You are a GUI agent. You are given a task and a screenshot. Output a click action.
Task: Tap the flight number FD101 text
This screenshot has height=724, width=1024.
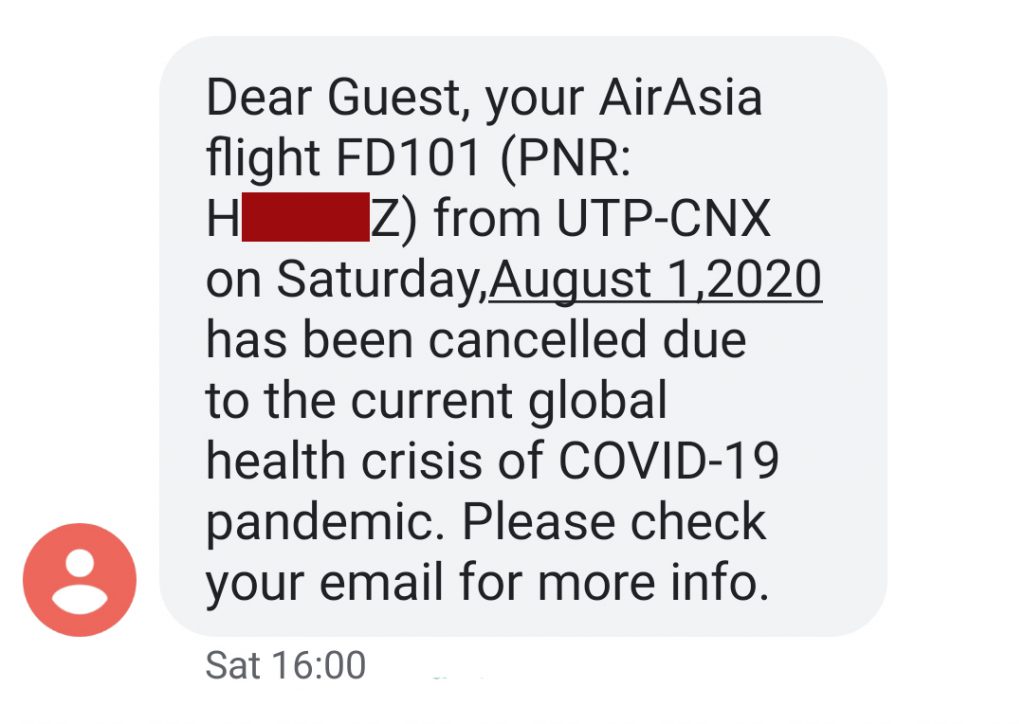[409, 157]
